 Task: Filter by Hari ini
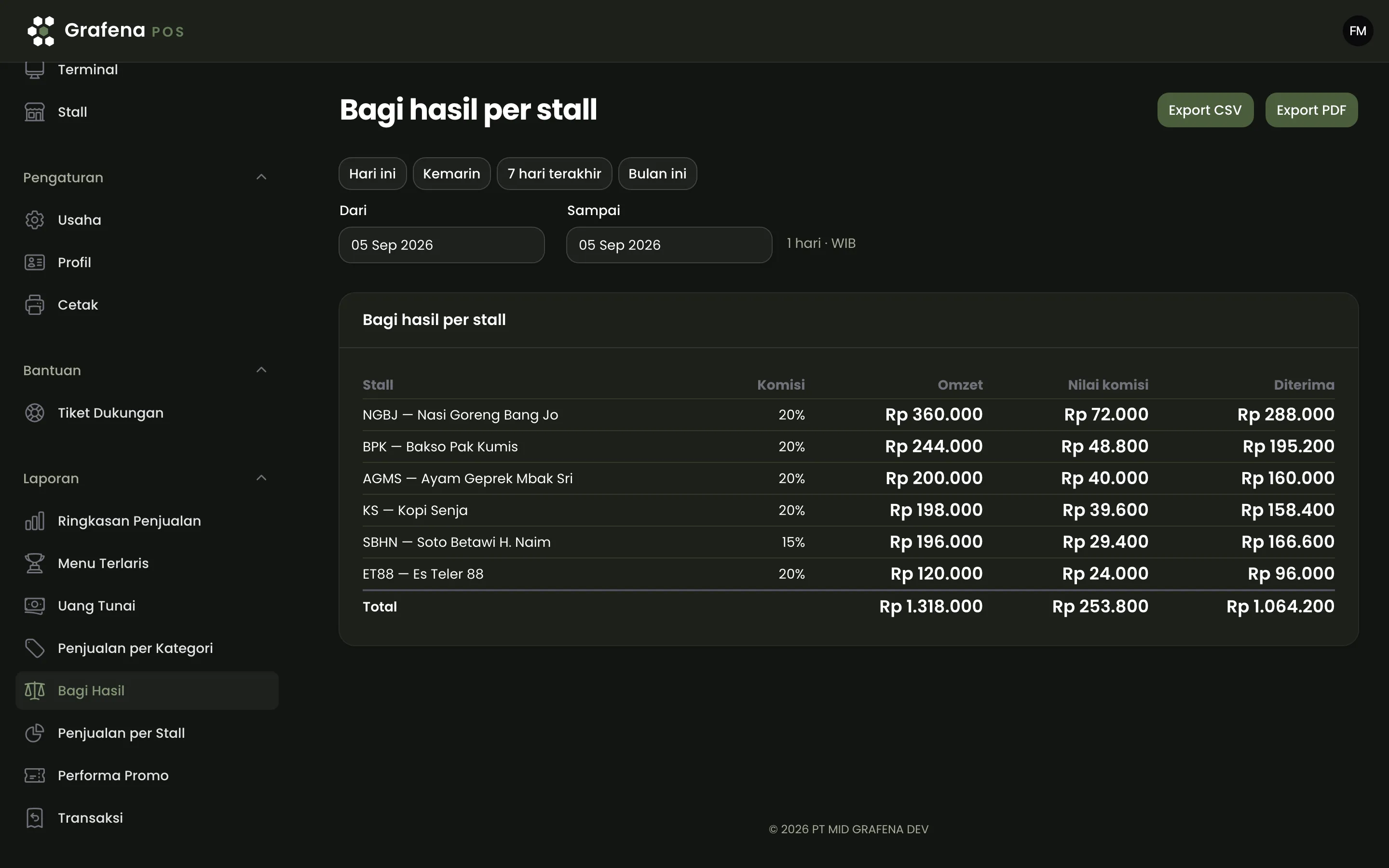[x=372, y=174]
